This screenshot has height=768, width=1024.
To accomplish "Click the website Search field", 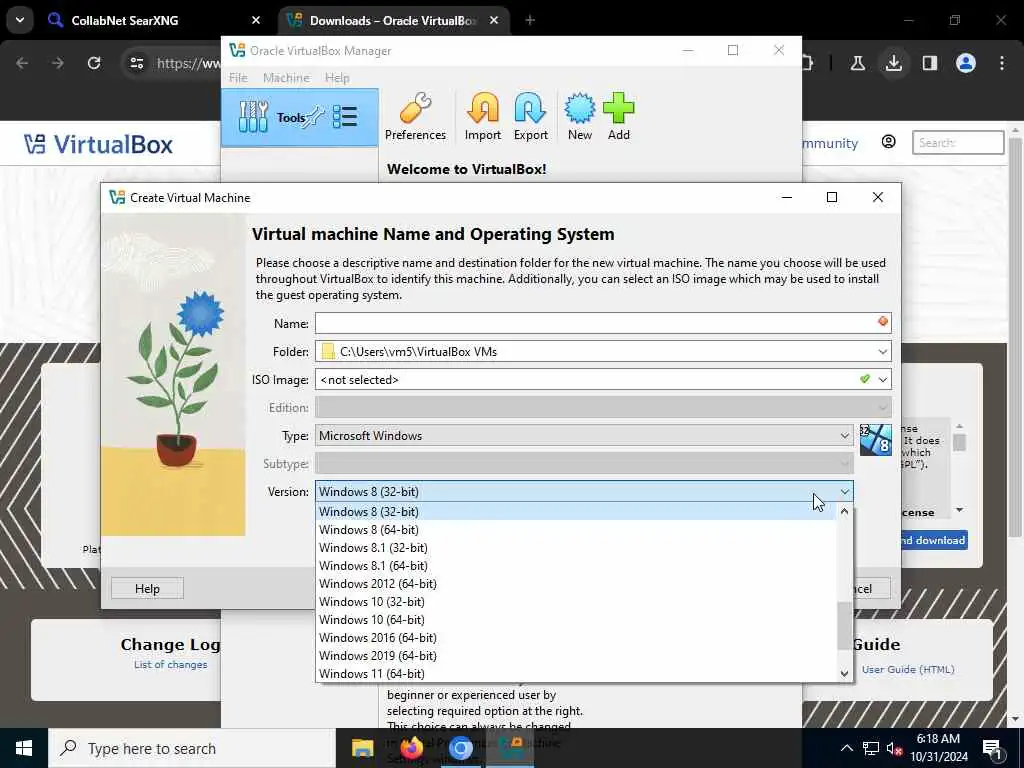I will [x=957, y=142].
